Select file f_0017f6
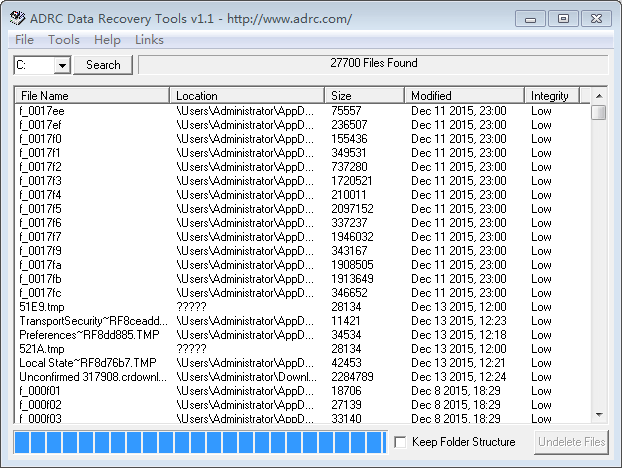The image size is (622, 468). [40, 223]
